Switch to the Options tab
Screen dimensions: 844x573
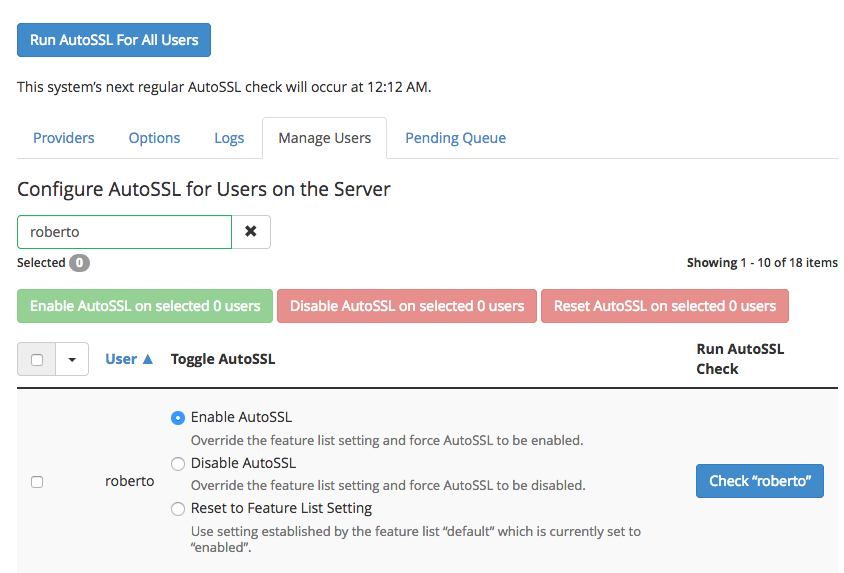coord(154,138)
